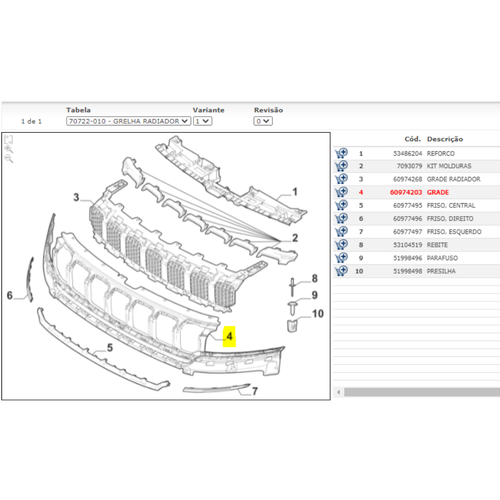Select callout number 7 in diagram
Screen dimensions: 500x500
click(x=255, y=391)
